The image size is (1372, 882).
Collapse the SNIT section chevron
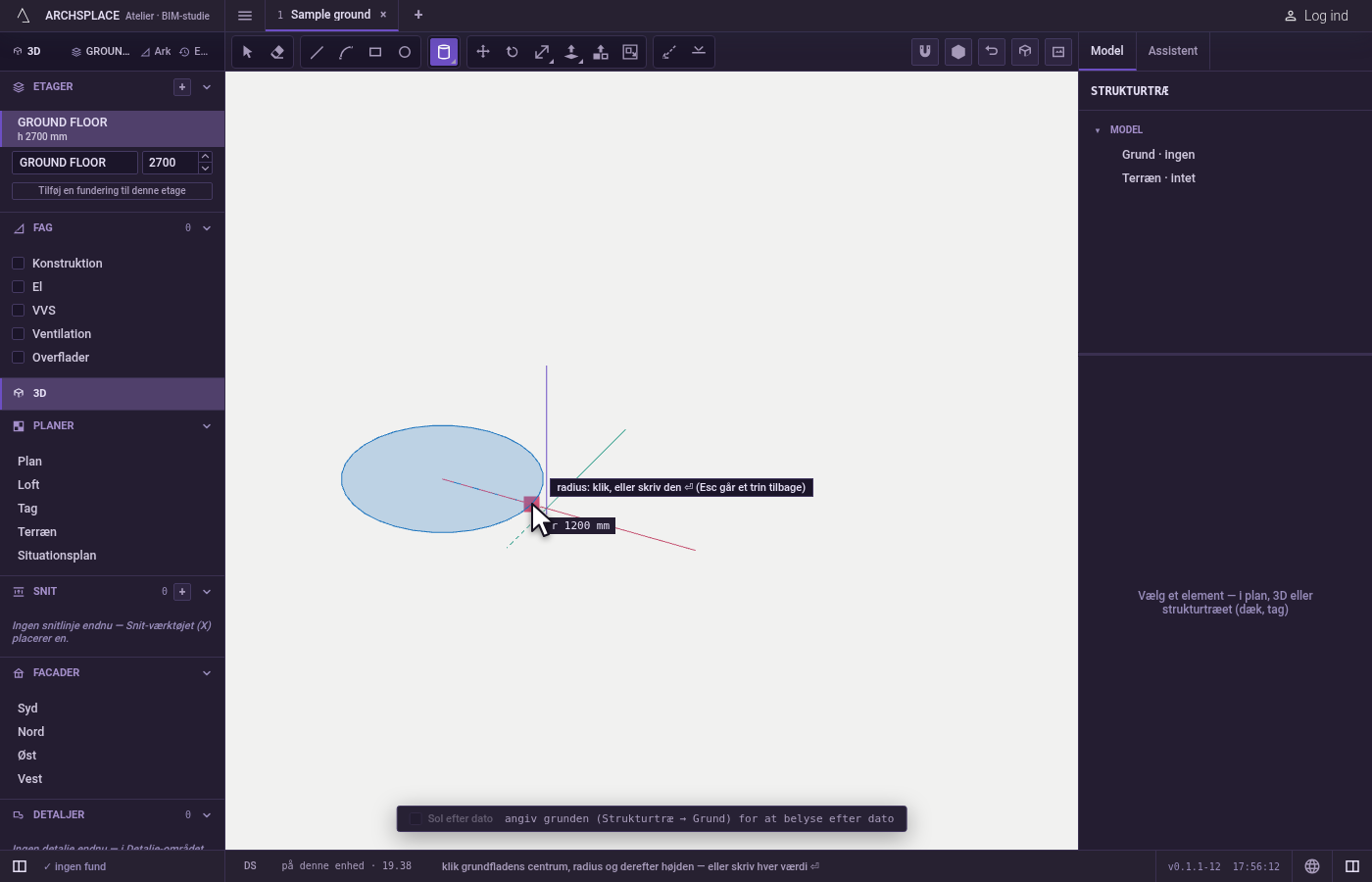(x=207, y=592)
